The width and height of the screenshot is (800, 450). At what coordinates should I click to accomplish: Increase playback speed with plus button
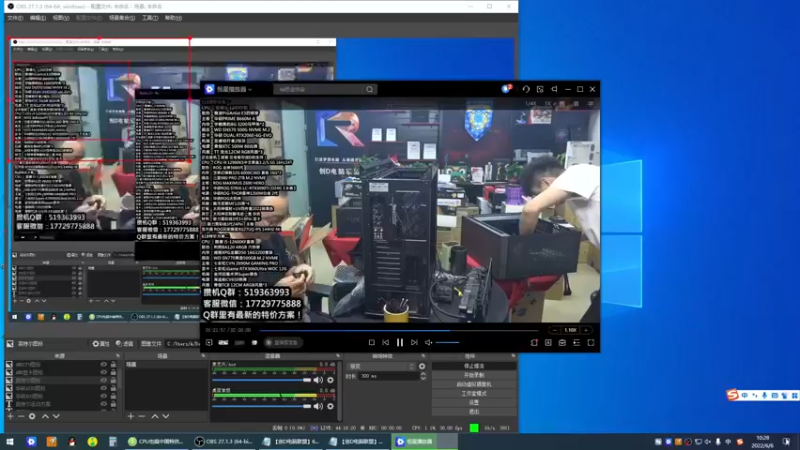click(x=586, y=330)
